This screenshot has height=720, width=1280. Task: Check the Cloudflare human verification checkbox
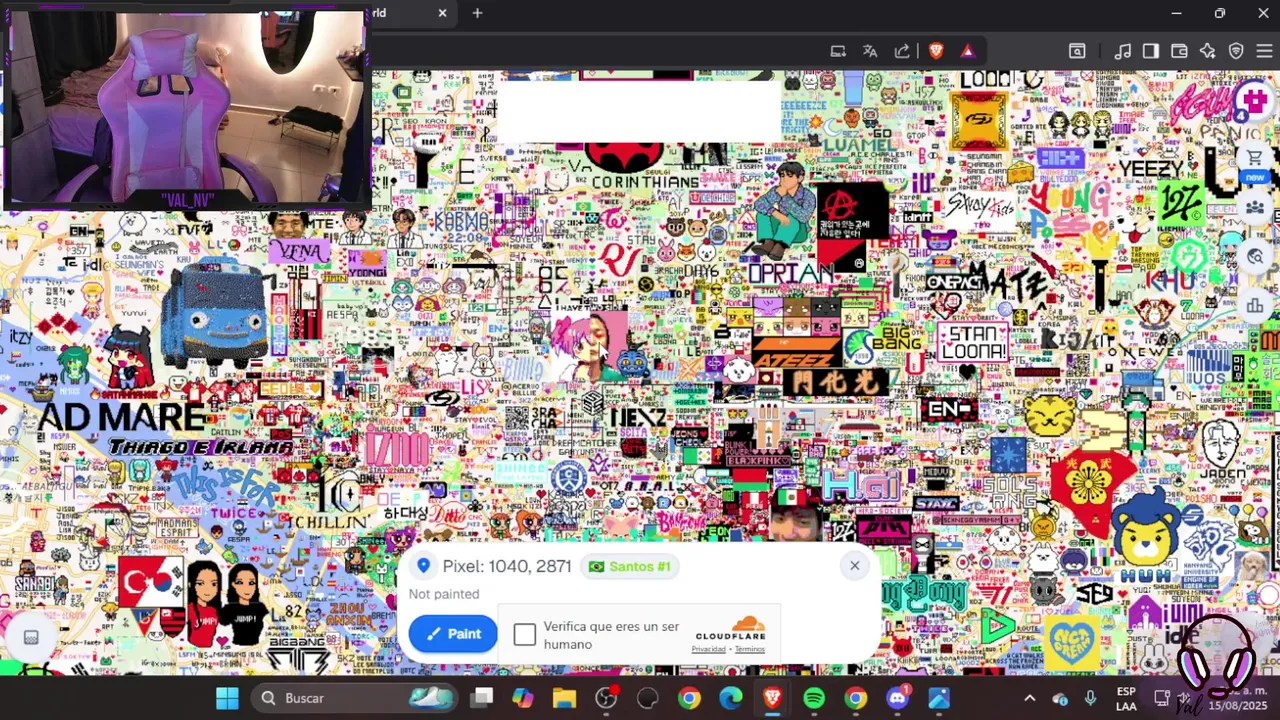tap(525, 635)
